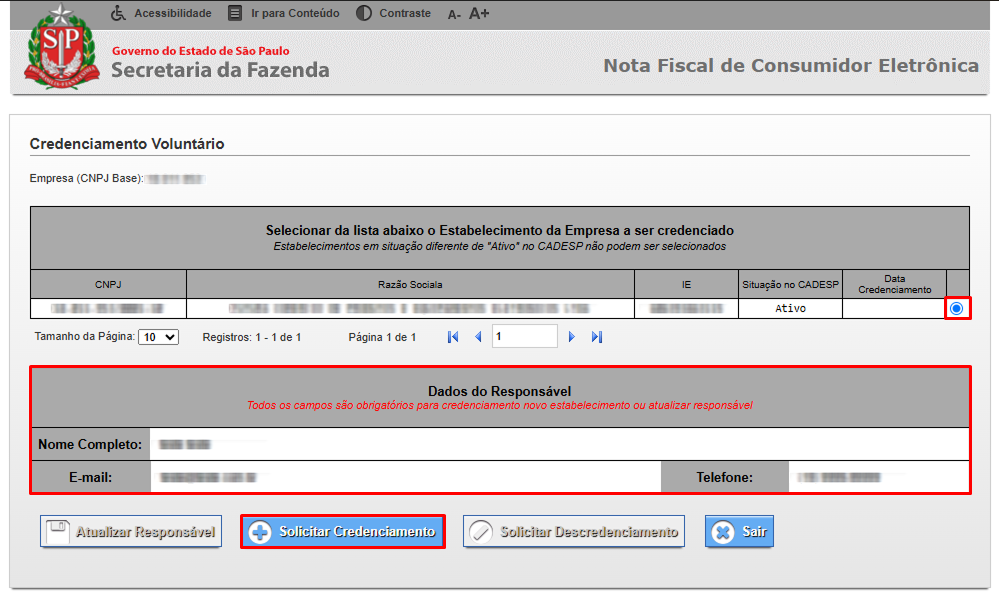Image resolution: width=999 pixels, height=596 pixels.
Task: Click Solicitar Credenciamento button
Action: pos(342,532)
